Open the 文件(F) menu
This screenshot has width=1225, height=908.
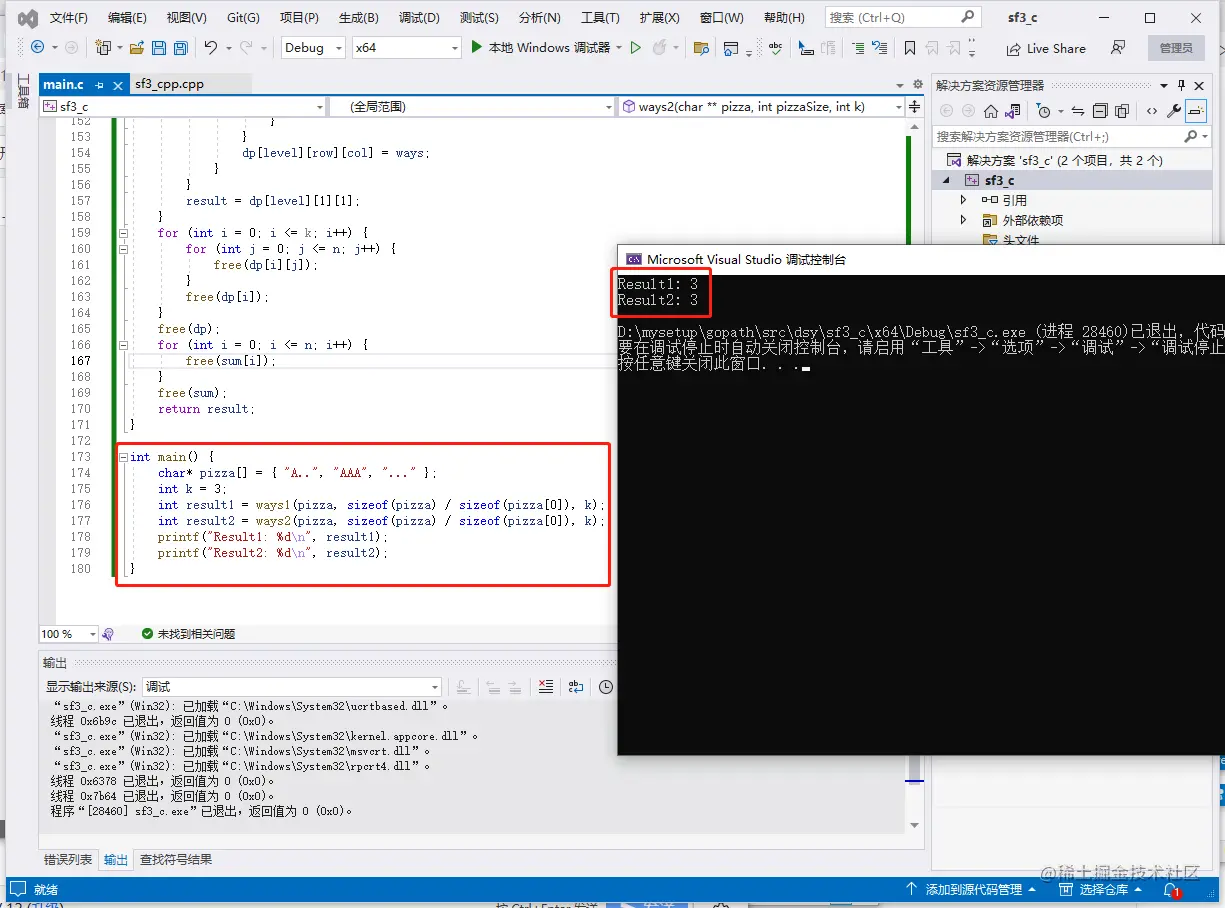[69, 18]
